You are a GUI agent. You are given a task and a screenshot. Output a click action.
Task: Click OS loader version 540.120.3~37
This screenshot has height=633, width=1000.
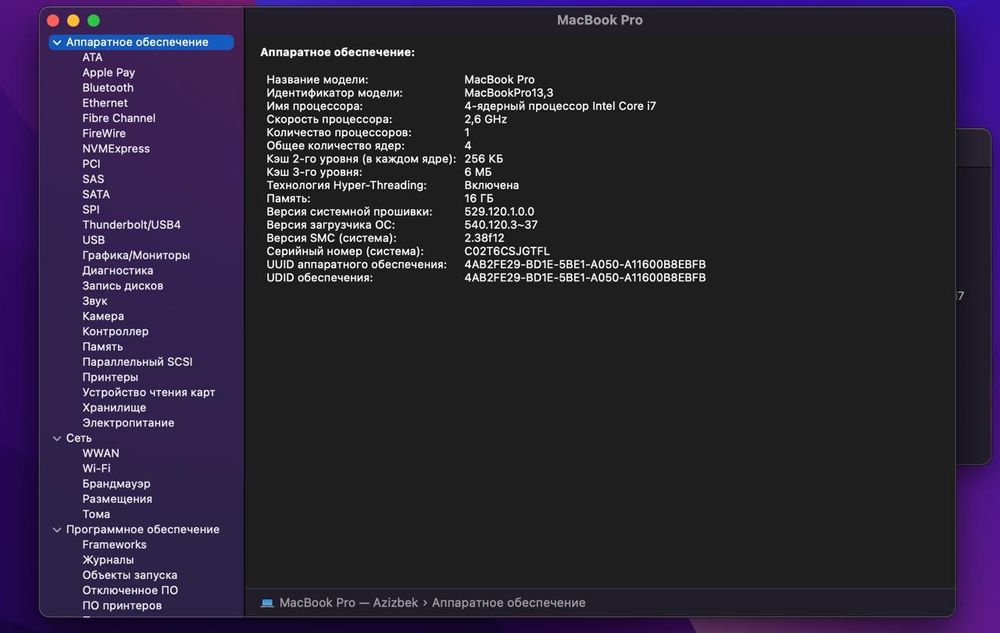[501, 225]
